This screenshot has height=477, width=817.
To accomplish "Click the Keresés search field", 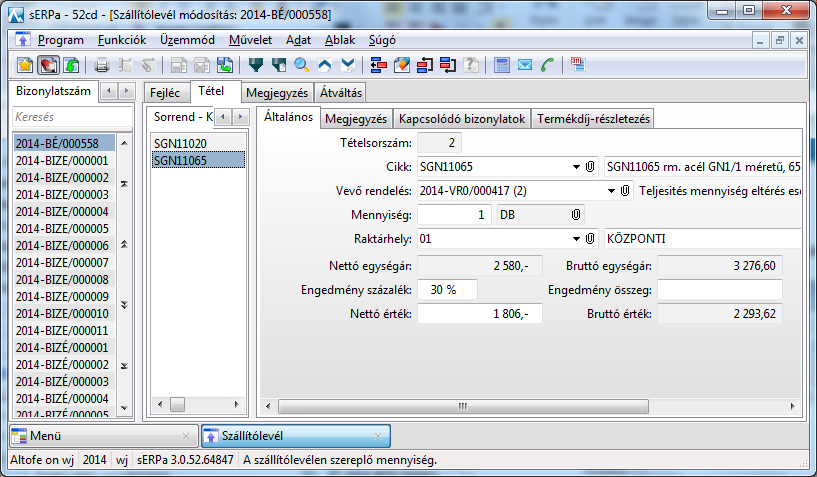I will [70, 118].
